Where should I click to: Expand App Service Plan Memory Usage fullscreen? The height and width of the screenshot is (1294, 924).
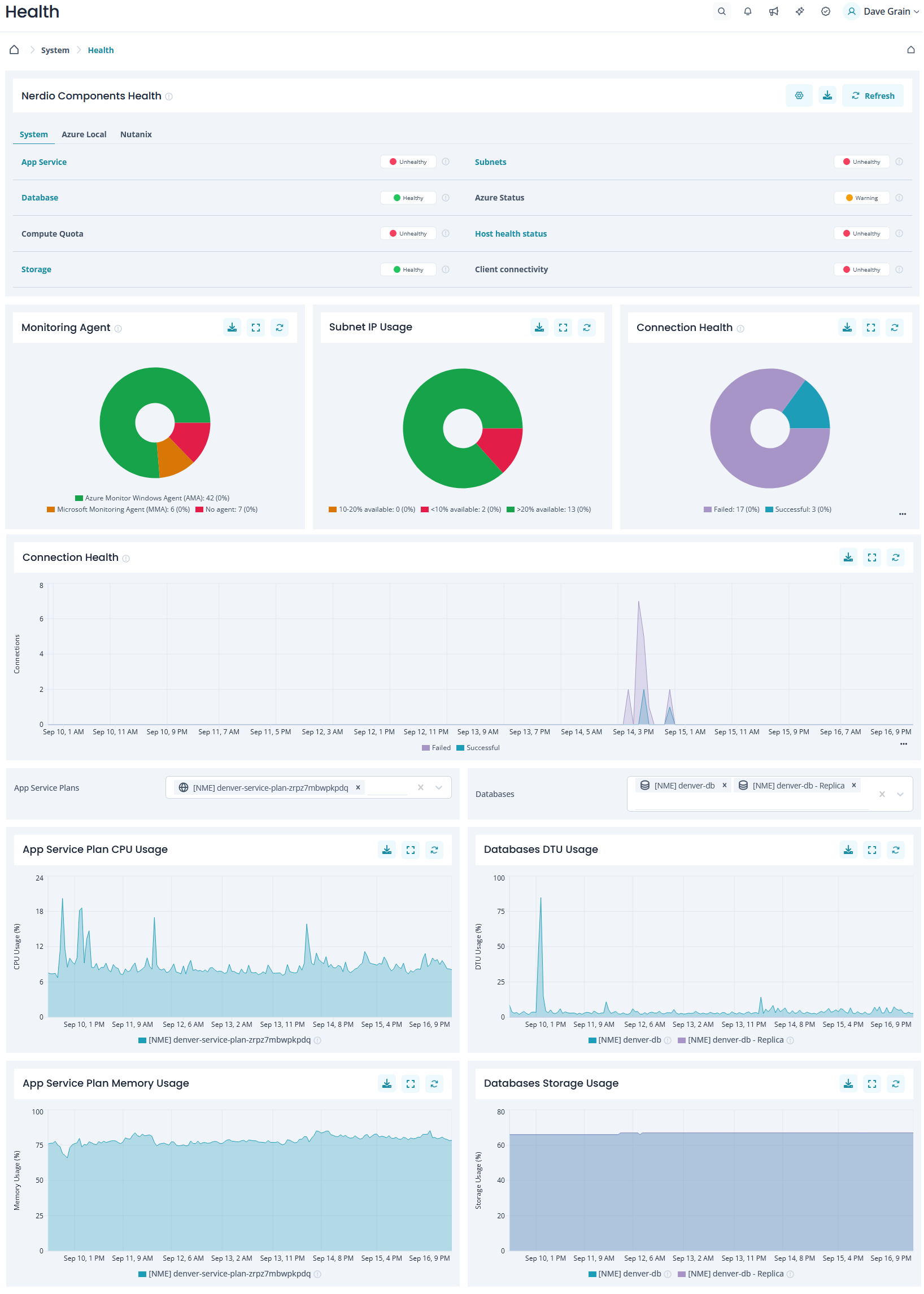[x=411, y=1084]
